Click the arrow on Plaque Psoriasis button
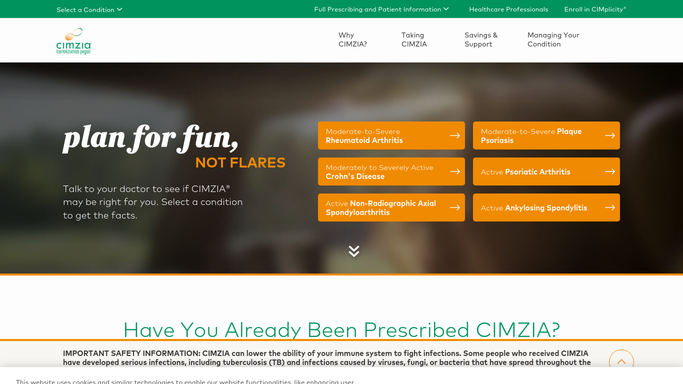The height and width of the screenshot is (384, 683). [x=610, y=135]
